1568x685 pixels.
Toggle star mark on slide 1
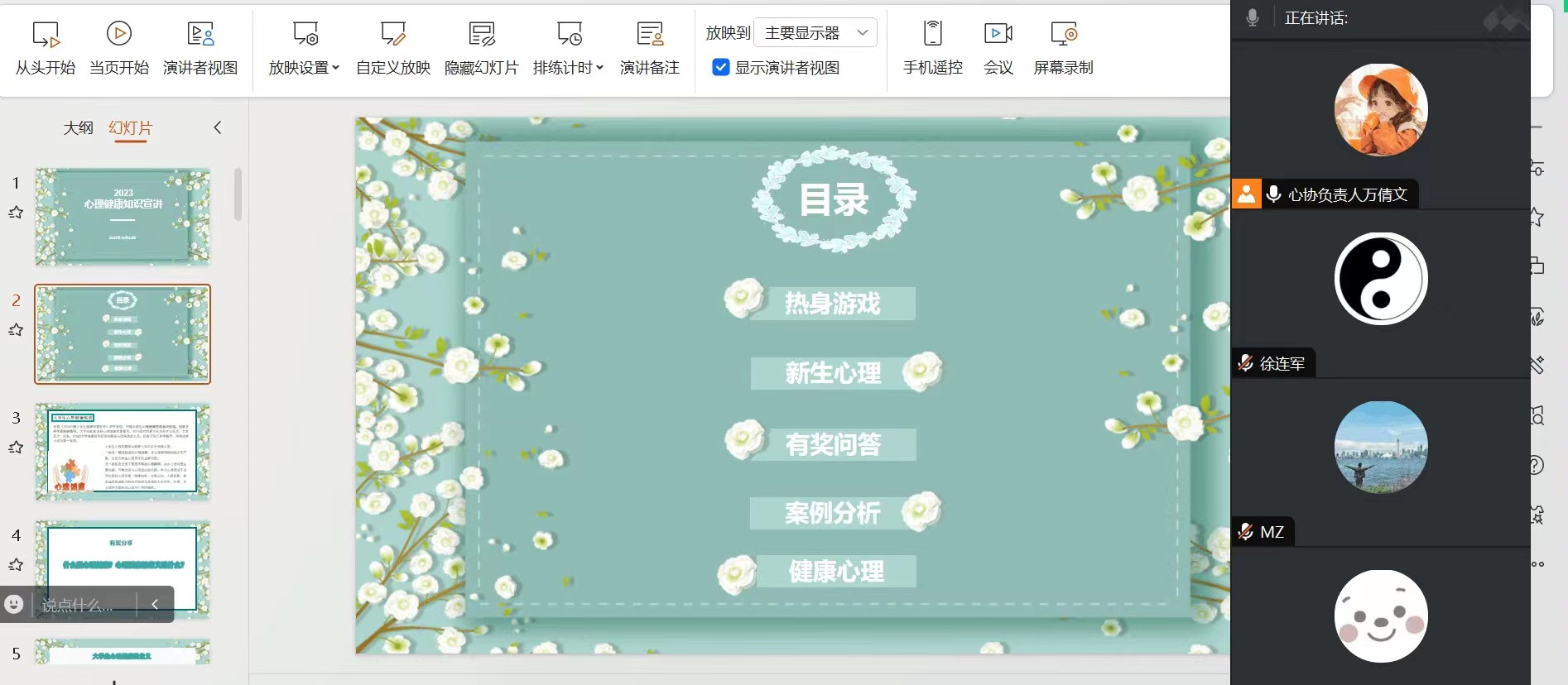16,213
